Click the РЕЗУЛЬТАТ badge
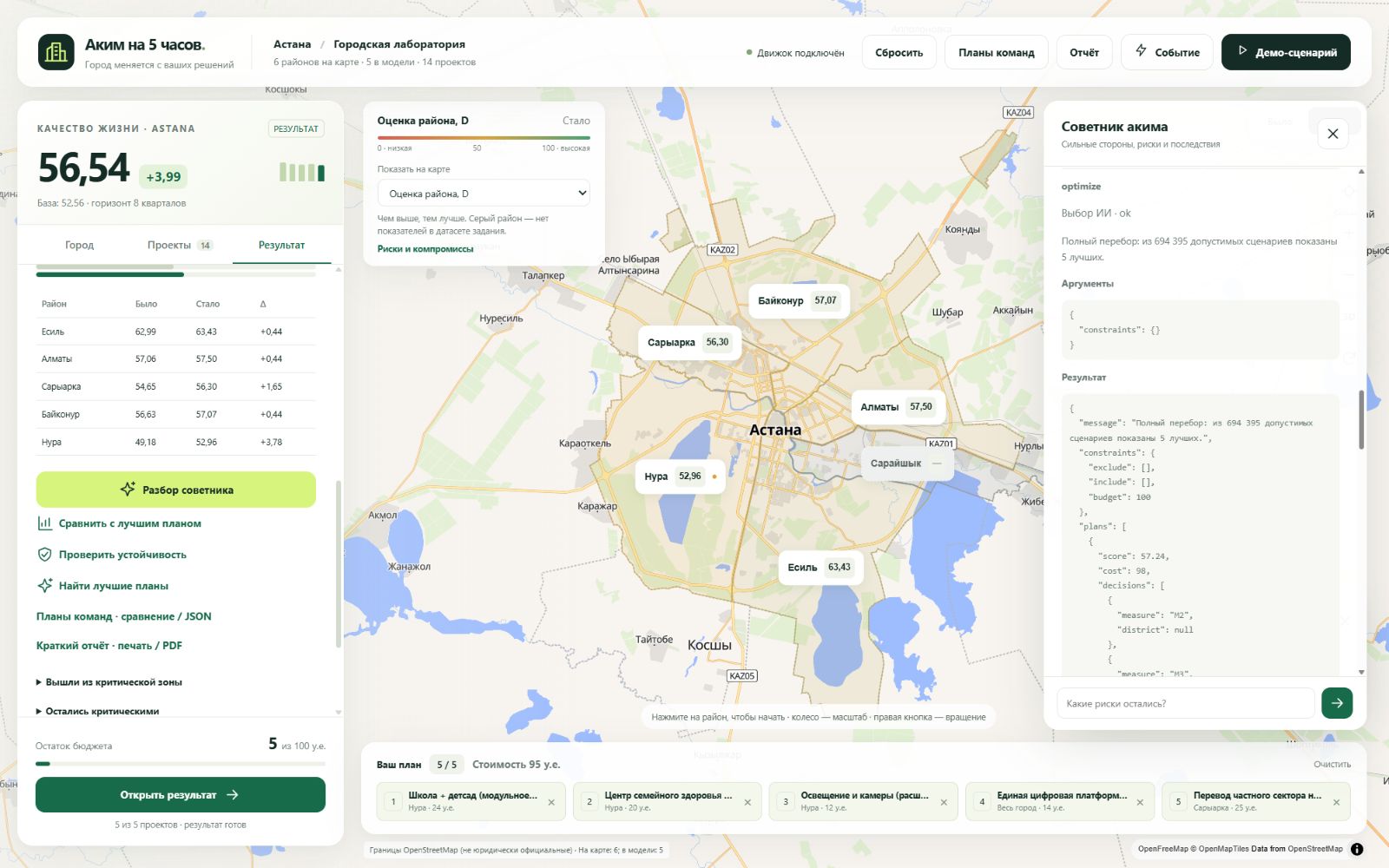 pos(296,128)
